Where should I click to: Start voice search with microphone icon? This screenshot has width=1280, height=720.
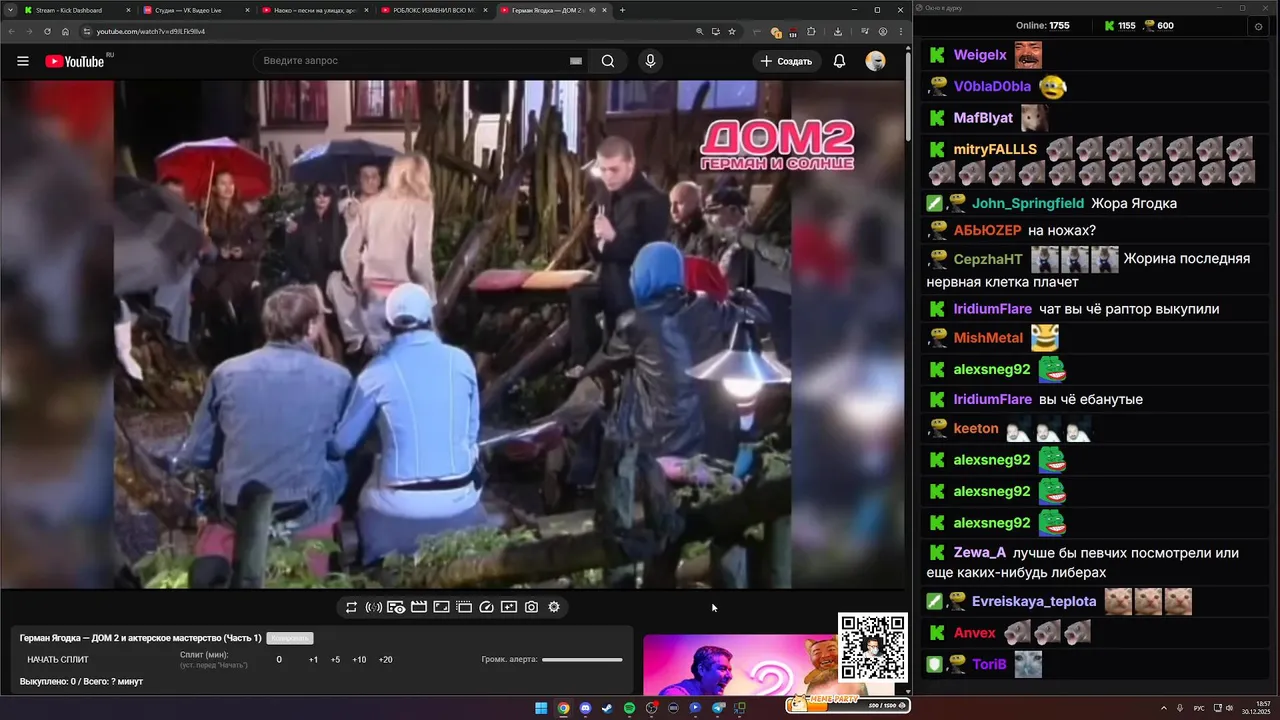coord(650,61)
